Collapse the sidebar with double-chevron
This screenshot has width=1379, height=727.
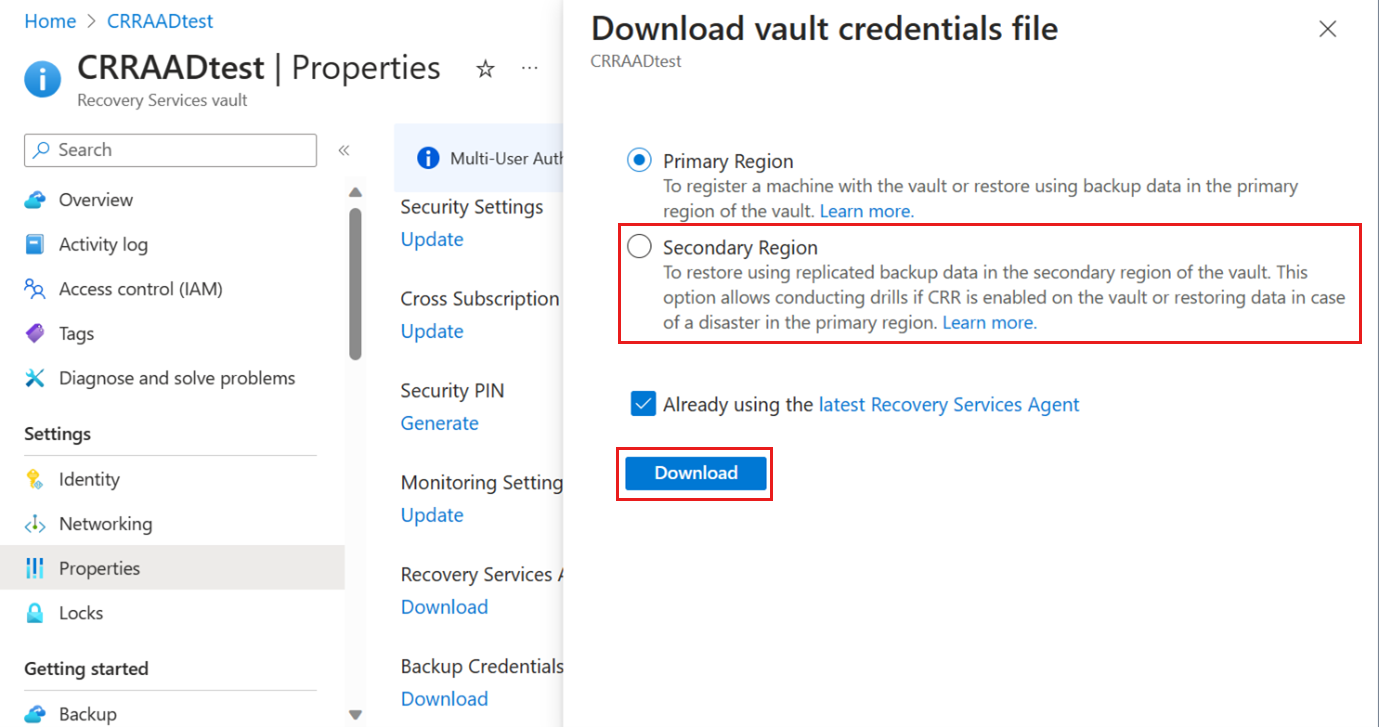(343, 150)
